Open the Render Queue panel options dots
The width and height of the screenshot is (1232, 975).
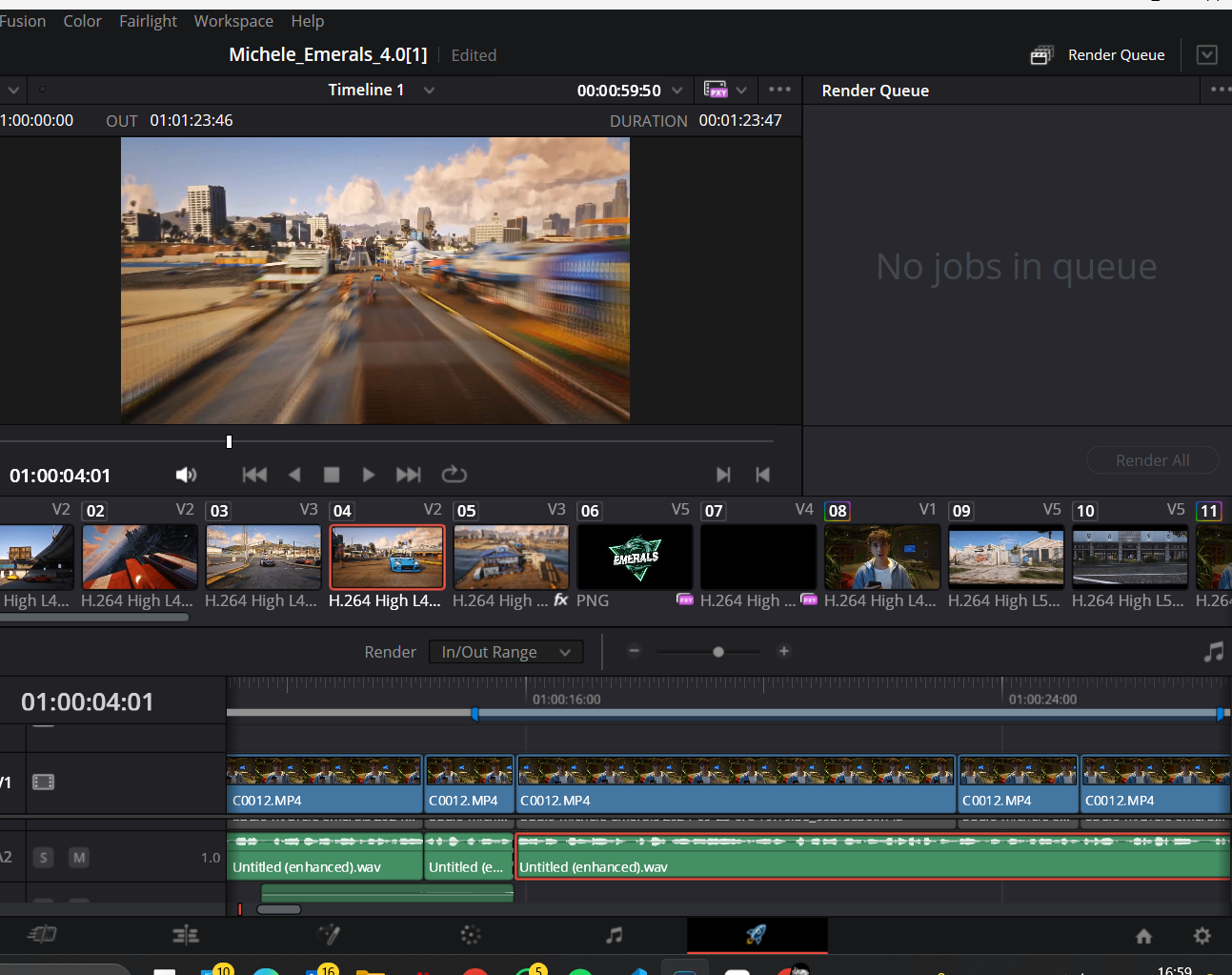click(1221, 90)
